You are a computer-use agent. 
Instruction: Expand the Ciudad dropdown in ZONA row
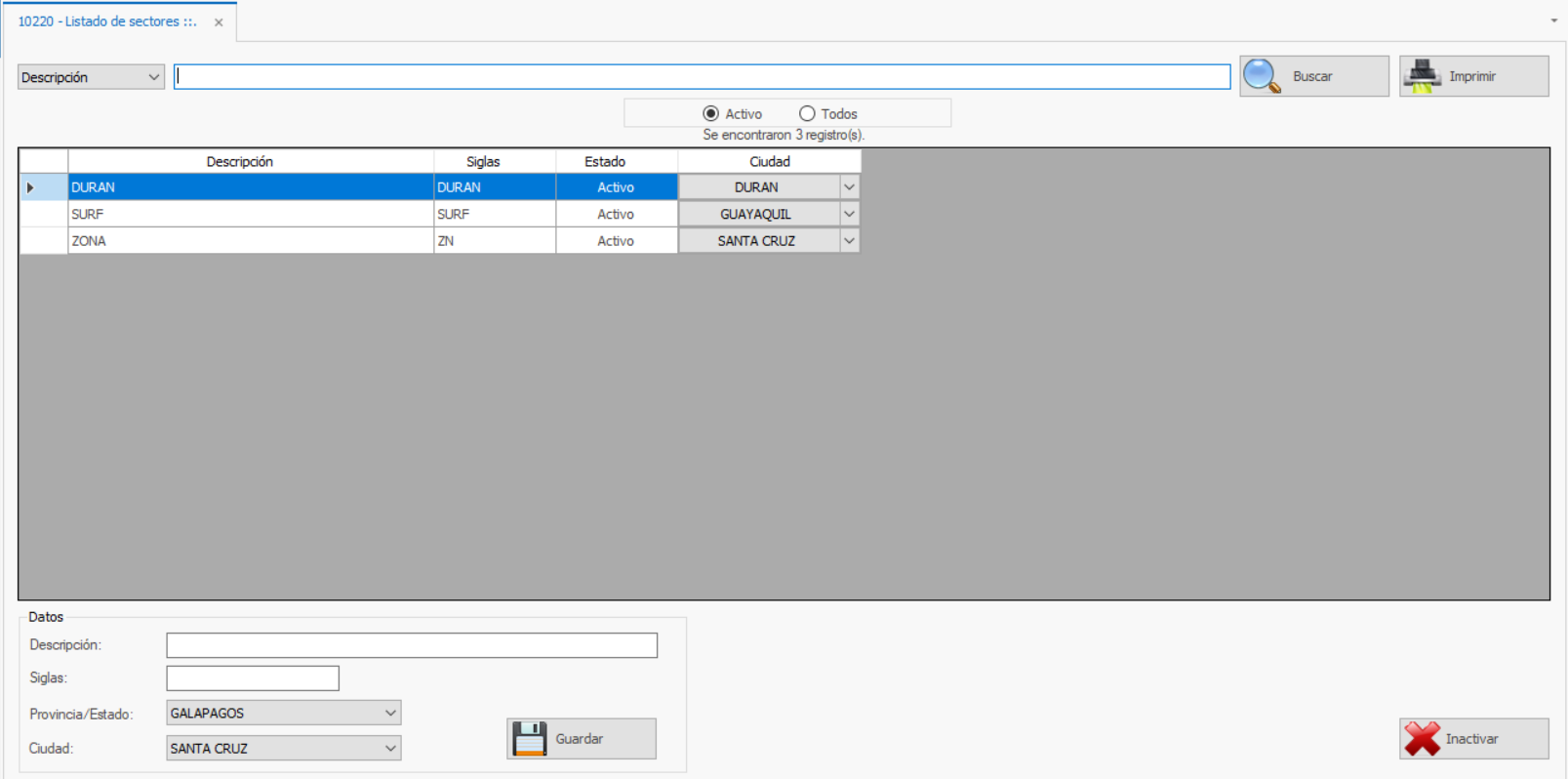[x=849, y=241]
